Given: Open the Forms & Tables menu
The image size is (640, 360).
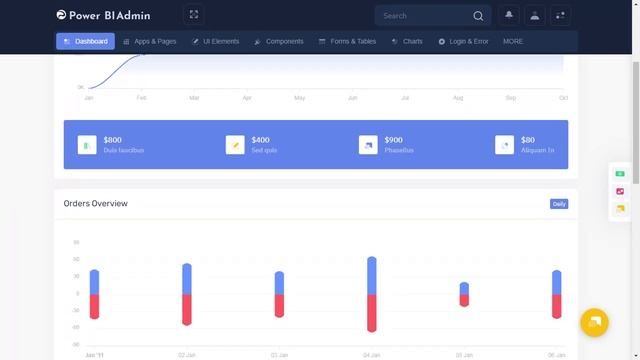Looking at the screenshot, I should [x=347, y=41].
